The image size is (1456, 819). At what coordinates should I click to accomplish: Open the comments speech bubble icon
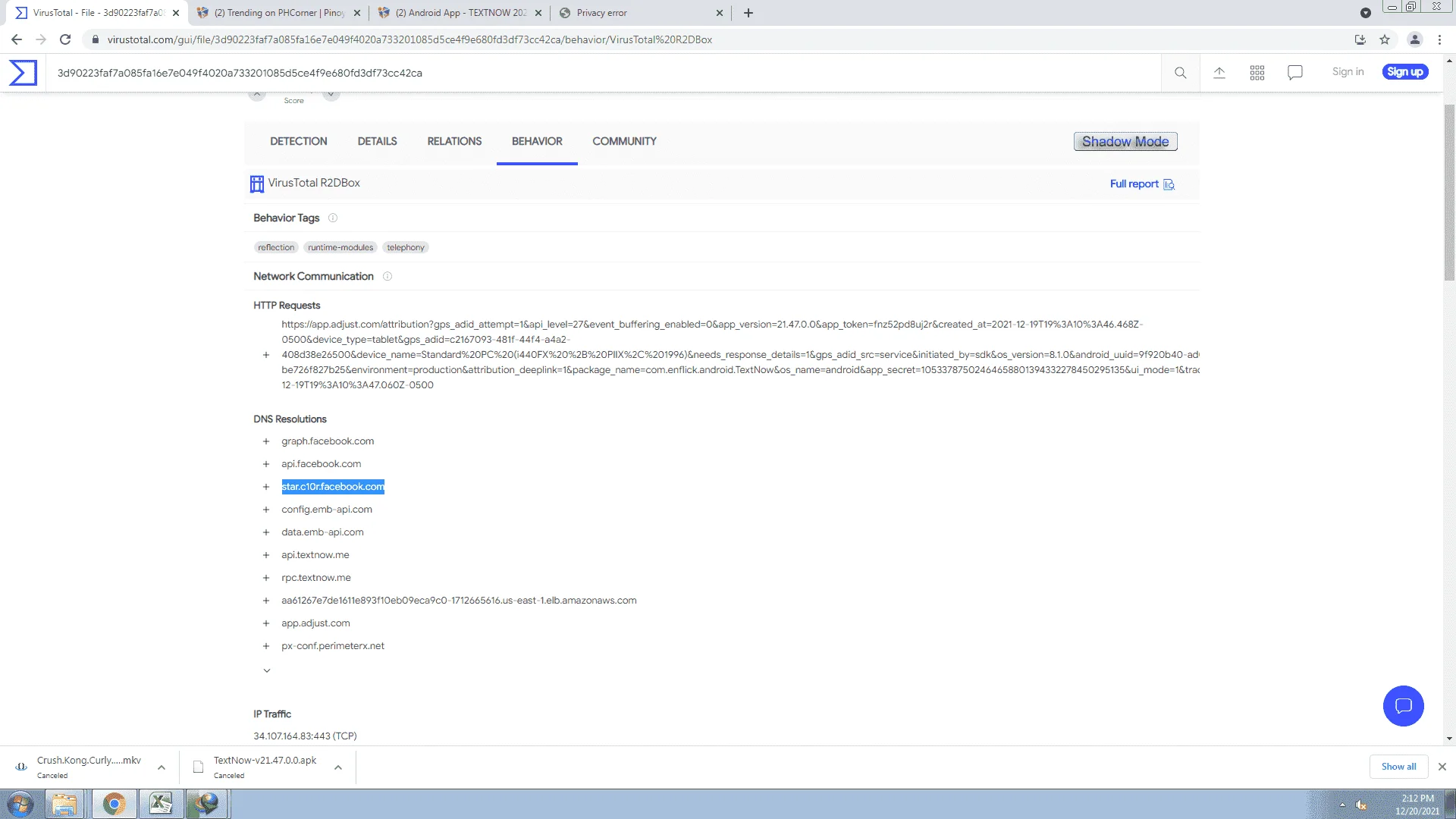coord(1295,73)
